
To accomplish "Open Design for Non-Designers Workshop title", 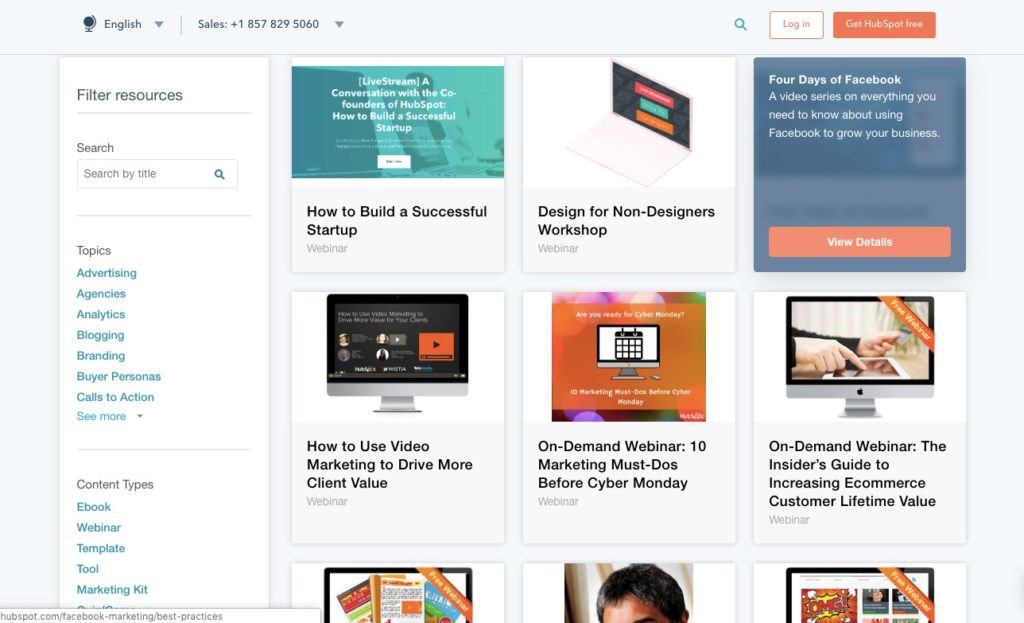I will click(626, 221).
